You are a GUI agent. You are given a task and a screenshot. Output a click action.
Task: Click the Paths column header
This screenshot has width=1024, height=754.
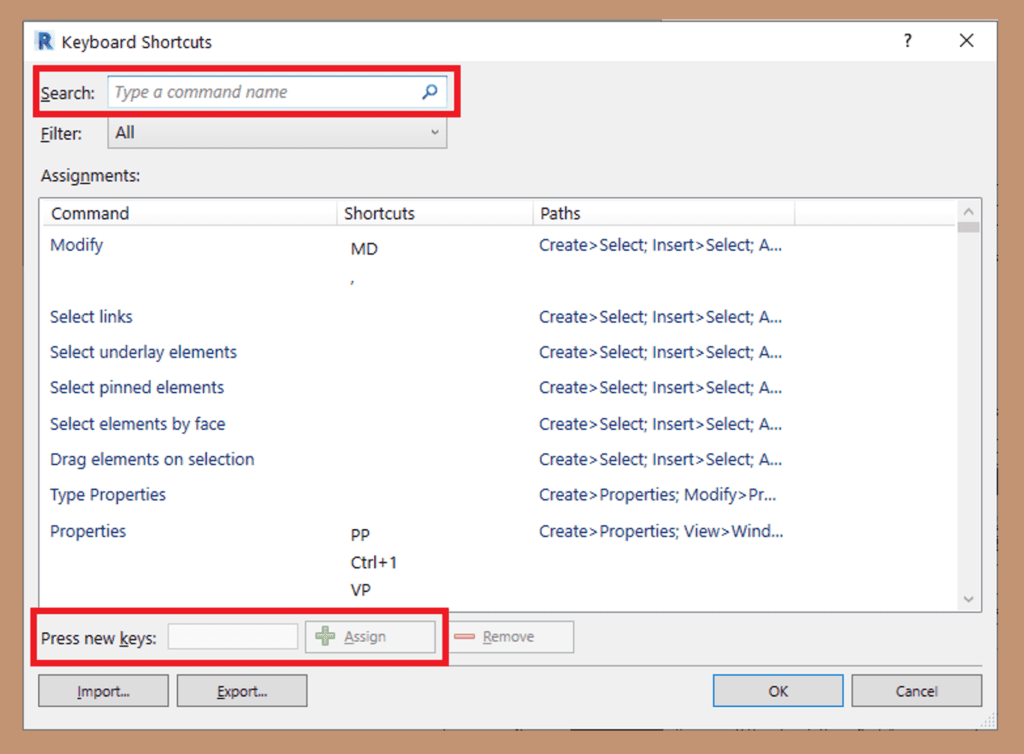pyautogui.click(x=560, y=213)
